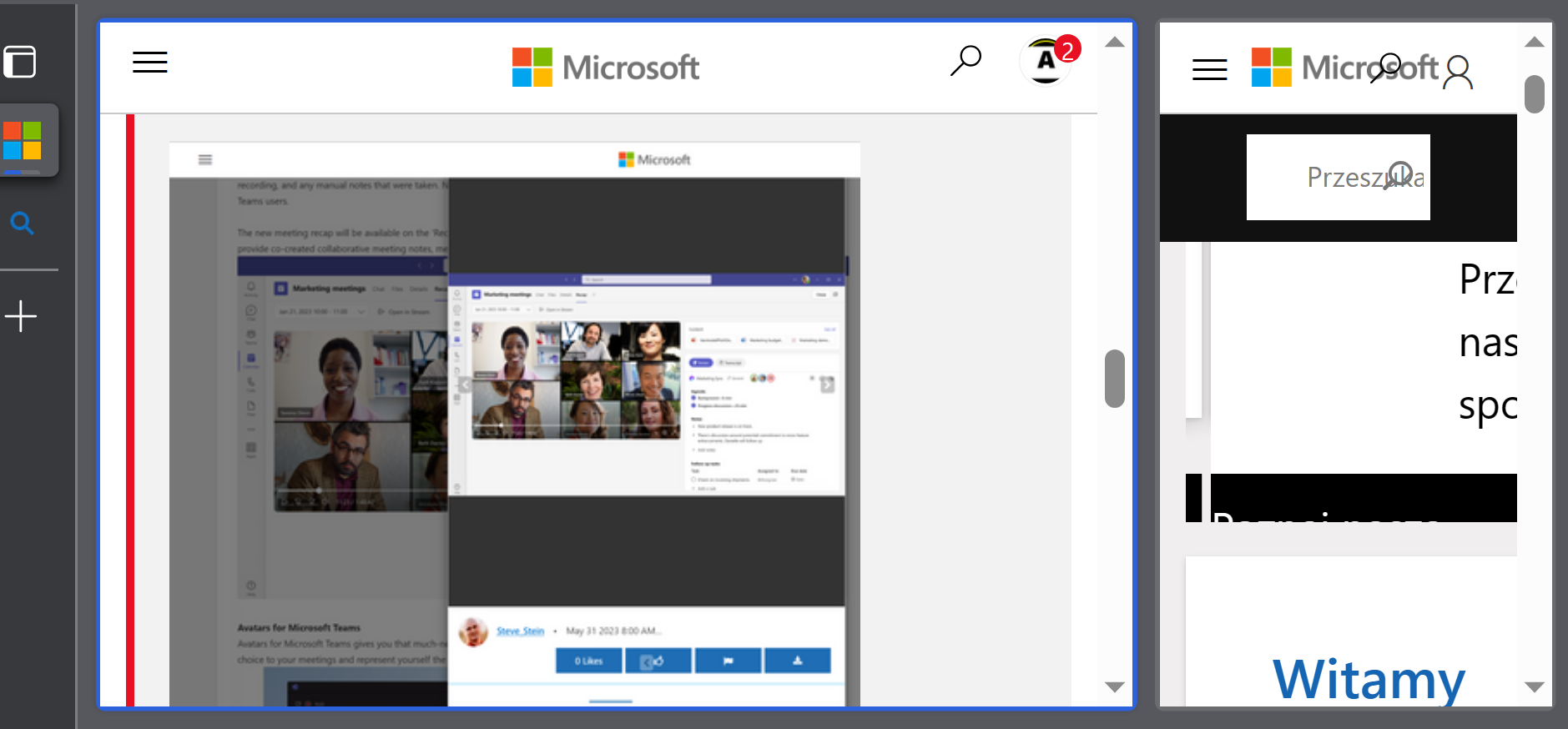The width and height of the screenshot is (1568, 729).
Task: Open the tab overview panel icon
Action: [20, 62]
